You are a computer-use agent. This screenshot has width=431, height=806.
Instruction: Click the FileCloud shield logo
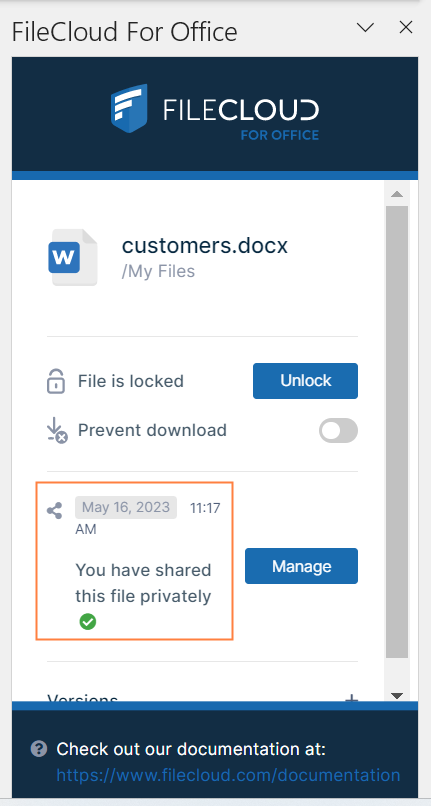(129, 108)
